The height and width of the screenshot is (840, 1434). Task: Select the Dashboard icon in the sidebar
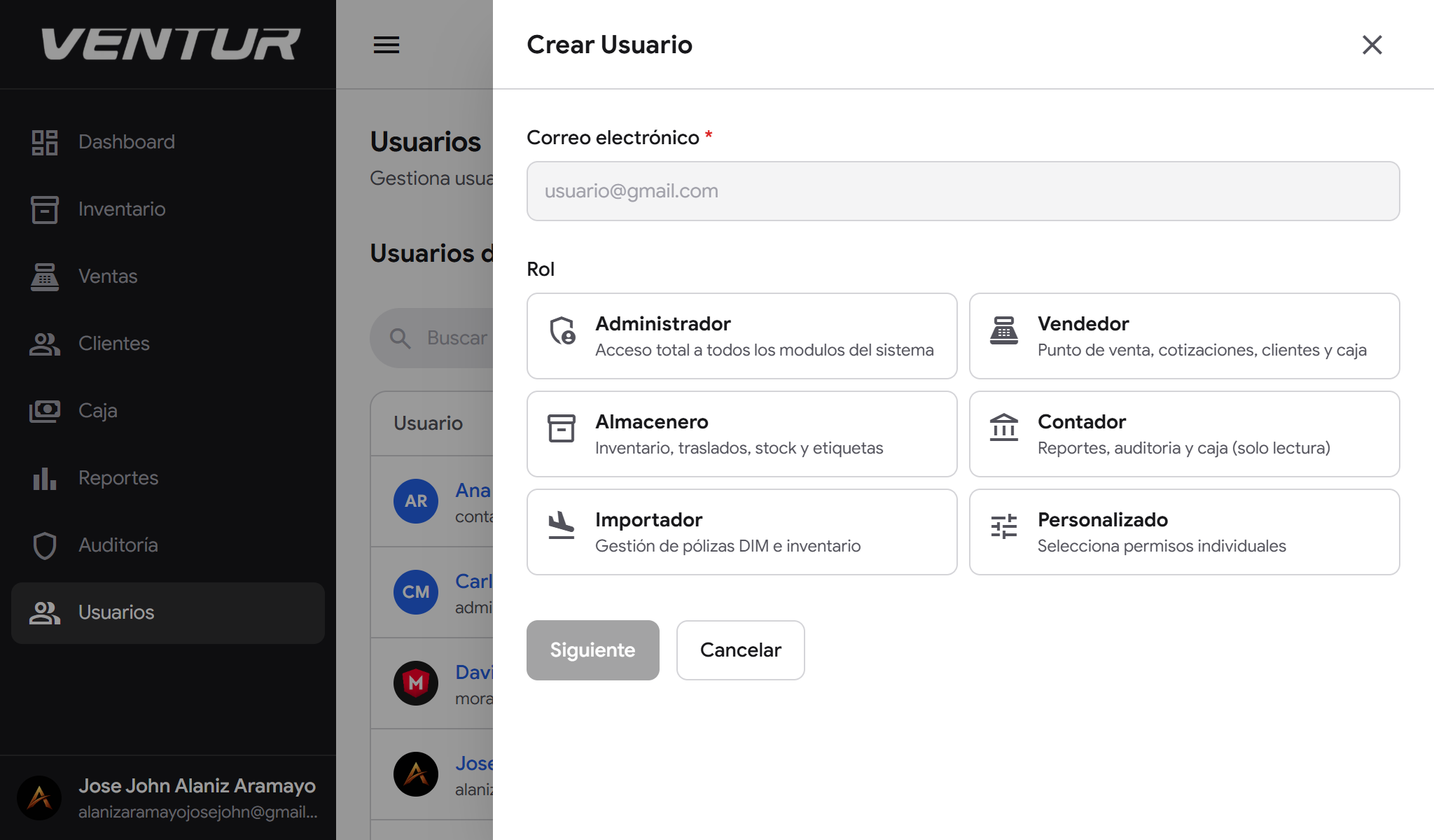click(x=44, y=141)
